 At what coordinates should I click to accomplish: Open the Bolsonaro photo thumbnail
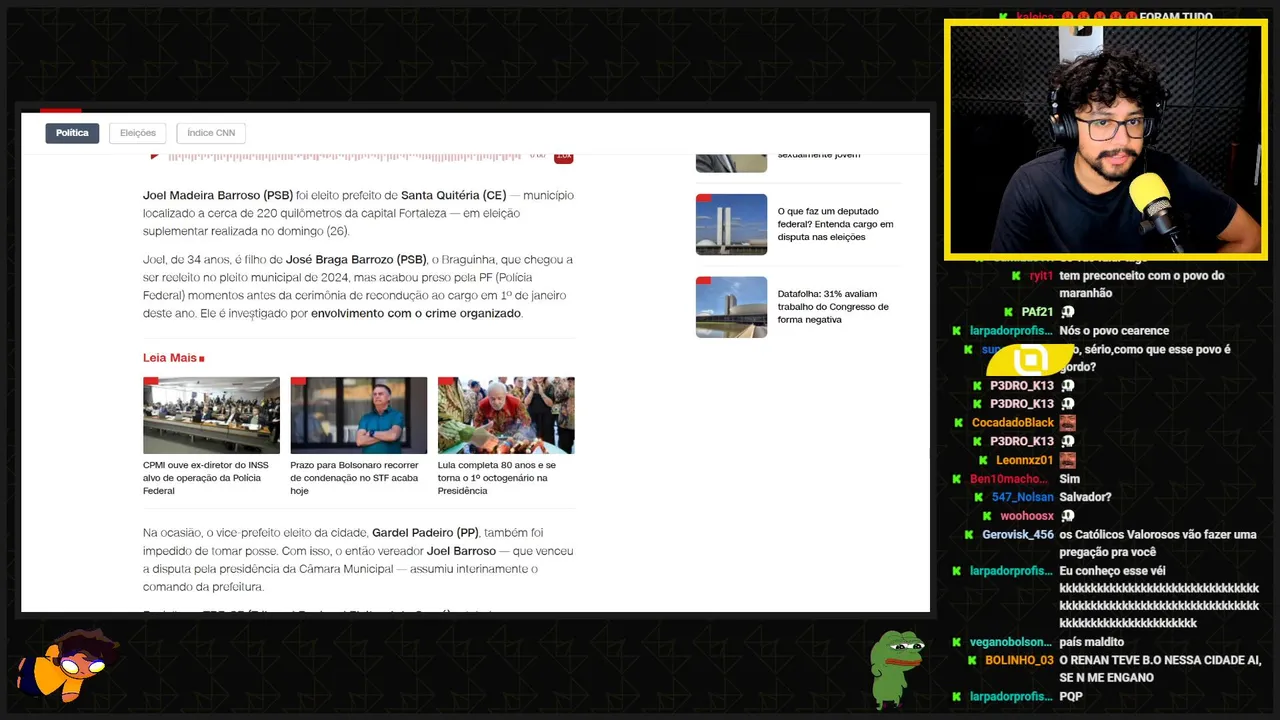359,415
